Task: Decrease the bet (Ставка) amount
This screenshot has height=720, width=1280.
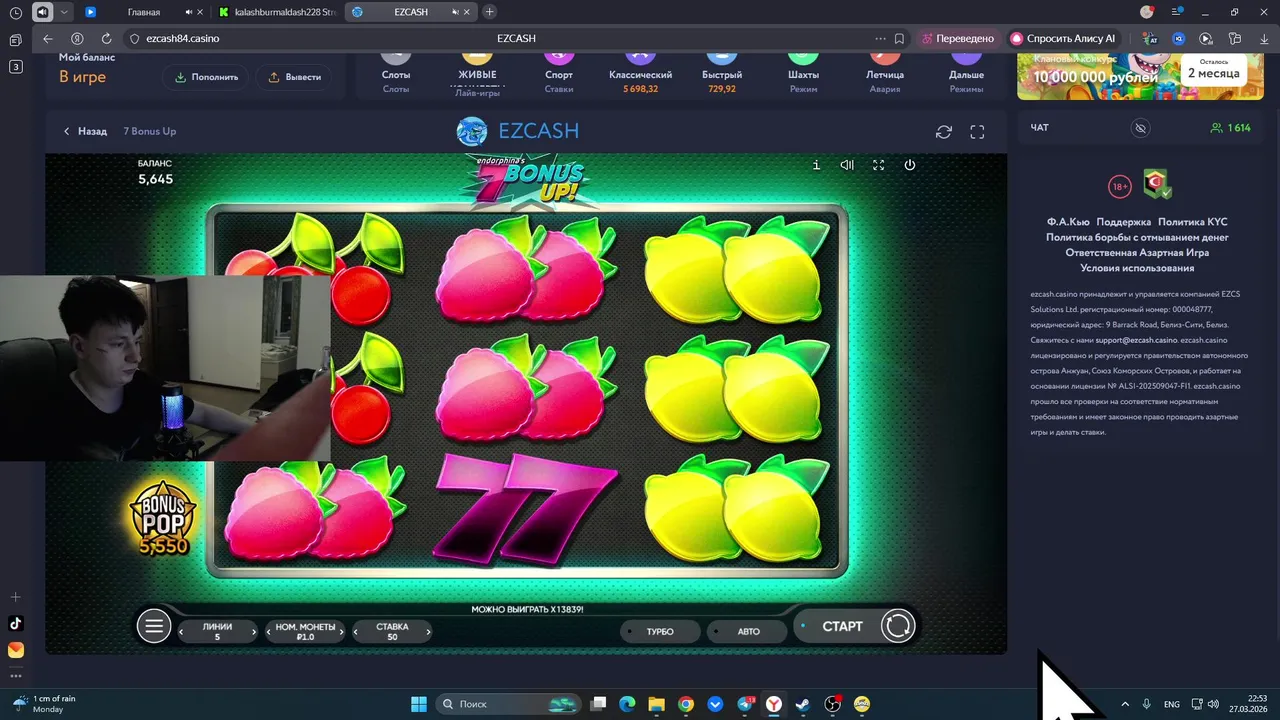Action: (x=357, y=631)
